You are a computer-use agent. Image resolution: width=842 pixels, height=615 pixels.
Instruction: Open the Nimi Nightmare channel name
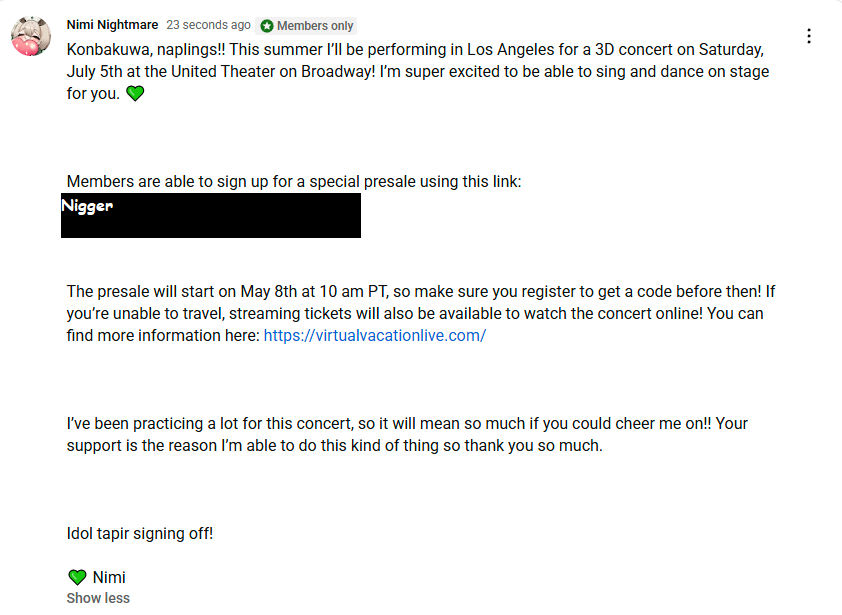[112, 25]
